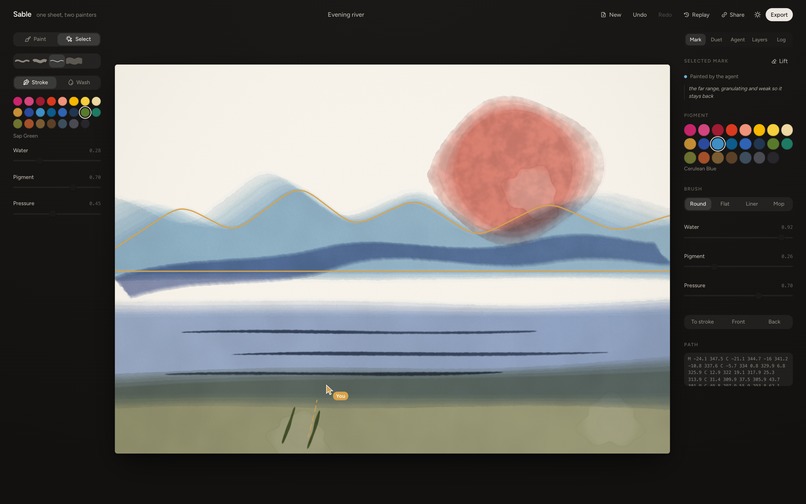The width and height of the screenshot is (806, 504).
Task: Choose Stroke painting type
Action: [x=35, y=82]
